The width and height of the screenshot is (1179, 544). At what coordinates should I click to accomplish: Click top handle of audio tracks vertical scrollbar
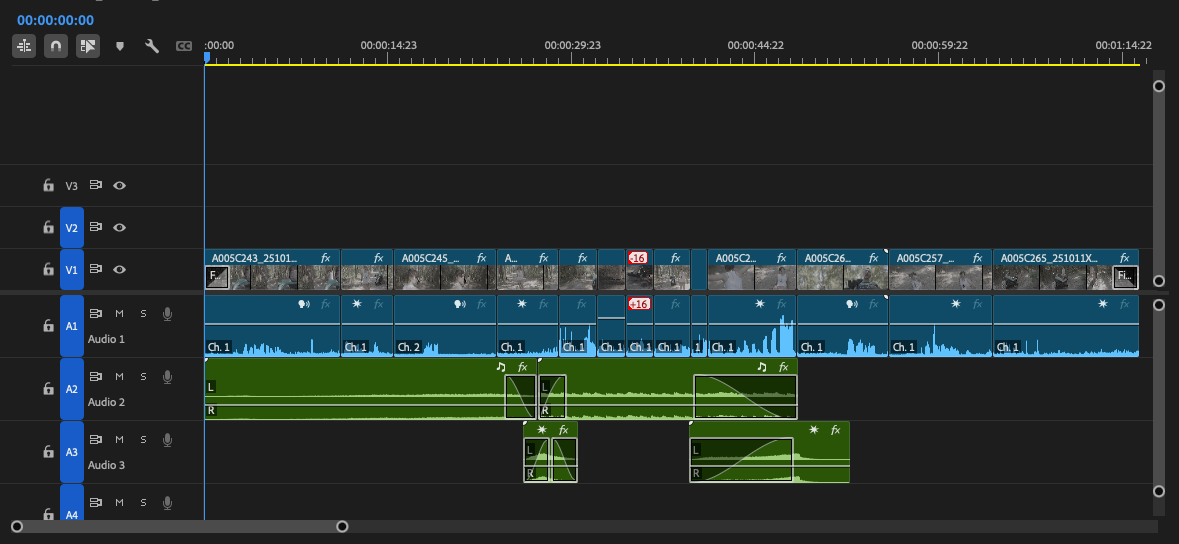click(1159, 305)
